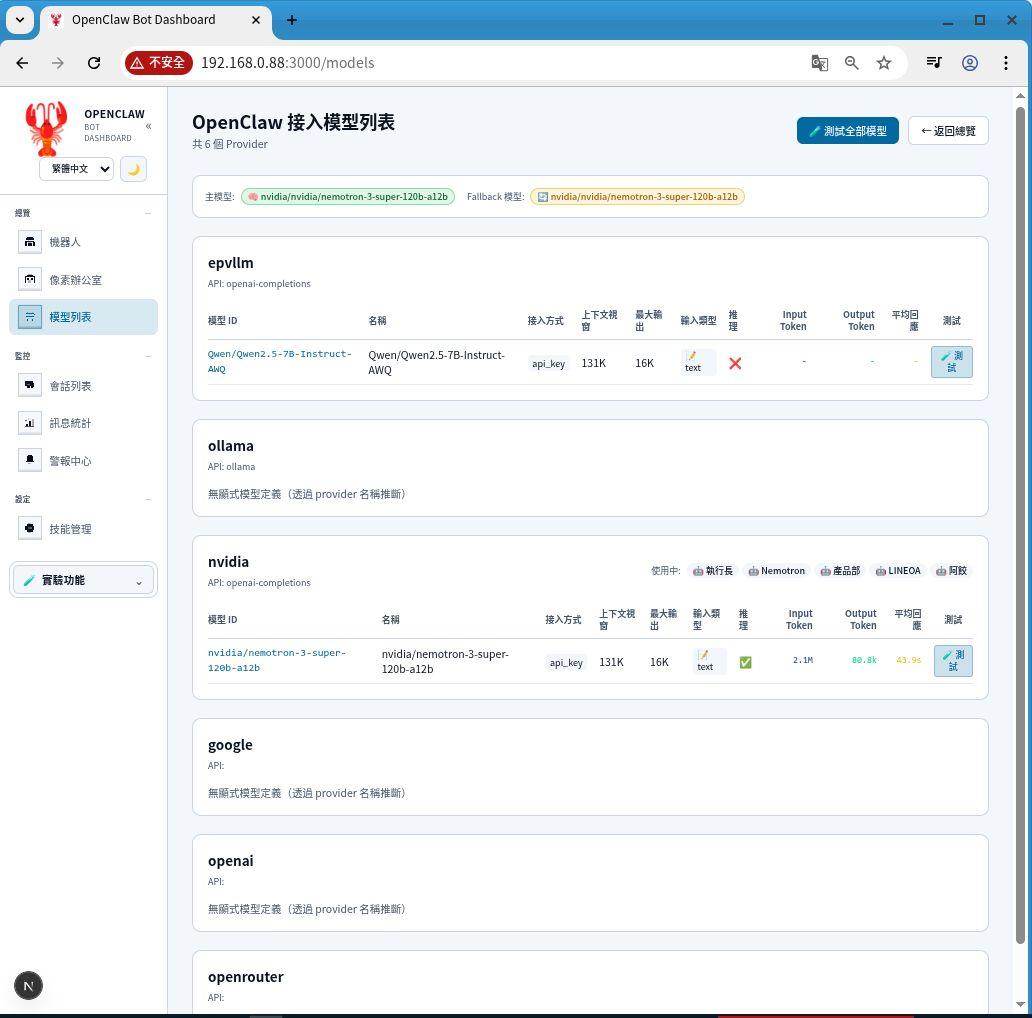Open the 繁體中文 language dropdown
Image resolution: width=1032 pixels, height=1018 pixels.
[x=76, y=169]
